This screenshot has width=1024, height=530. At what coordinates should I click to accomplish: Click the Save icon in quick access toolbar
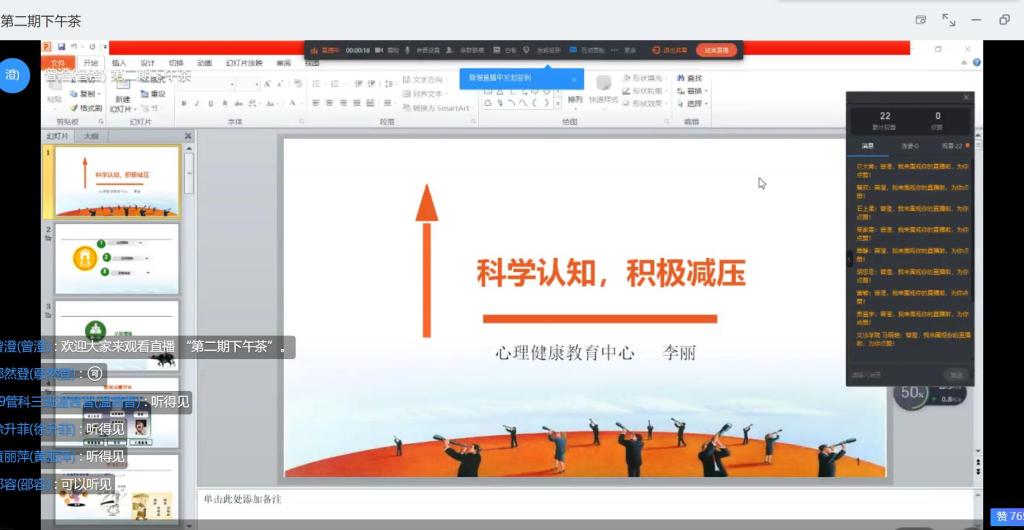pyautogui.click(x=61, y=47)
